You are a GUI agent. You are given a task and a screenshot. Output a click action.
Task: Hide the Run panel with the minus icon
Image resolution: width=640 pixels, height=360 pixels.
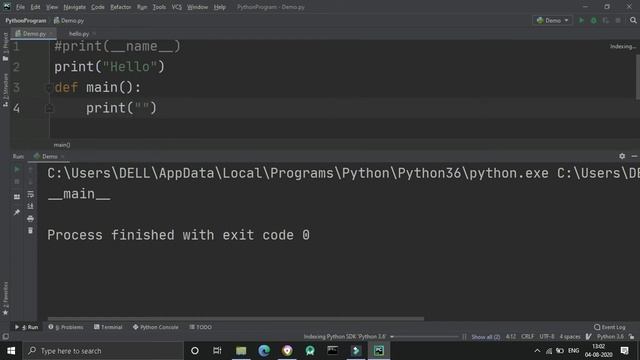pyautogui.click(x=634, y=156)
